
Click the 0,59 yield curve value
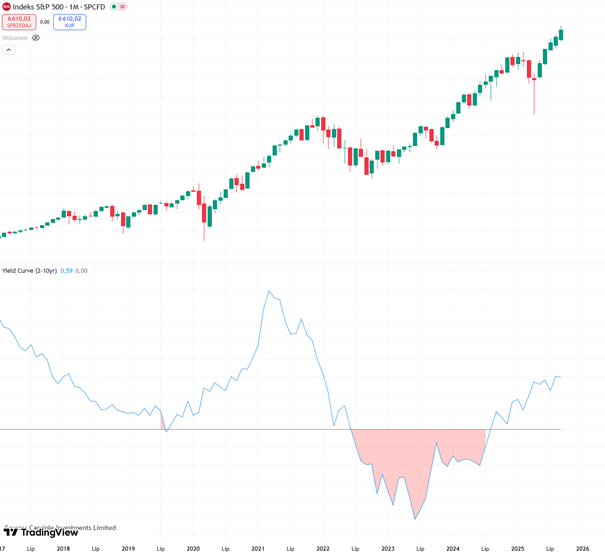pyautogui.click(x=66, y=271)
